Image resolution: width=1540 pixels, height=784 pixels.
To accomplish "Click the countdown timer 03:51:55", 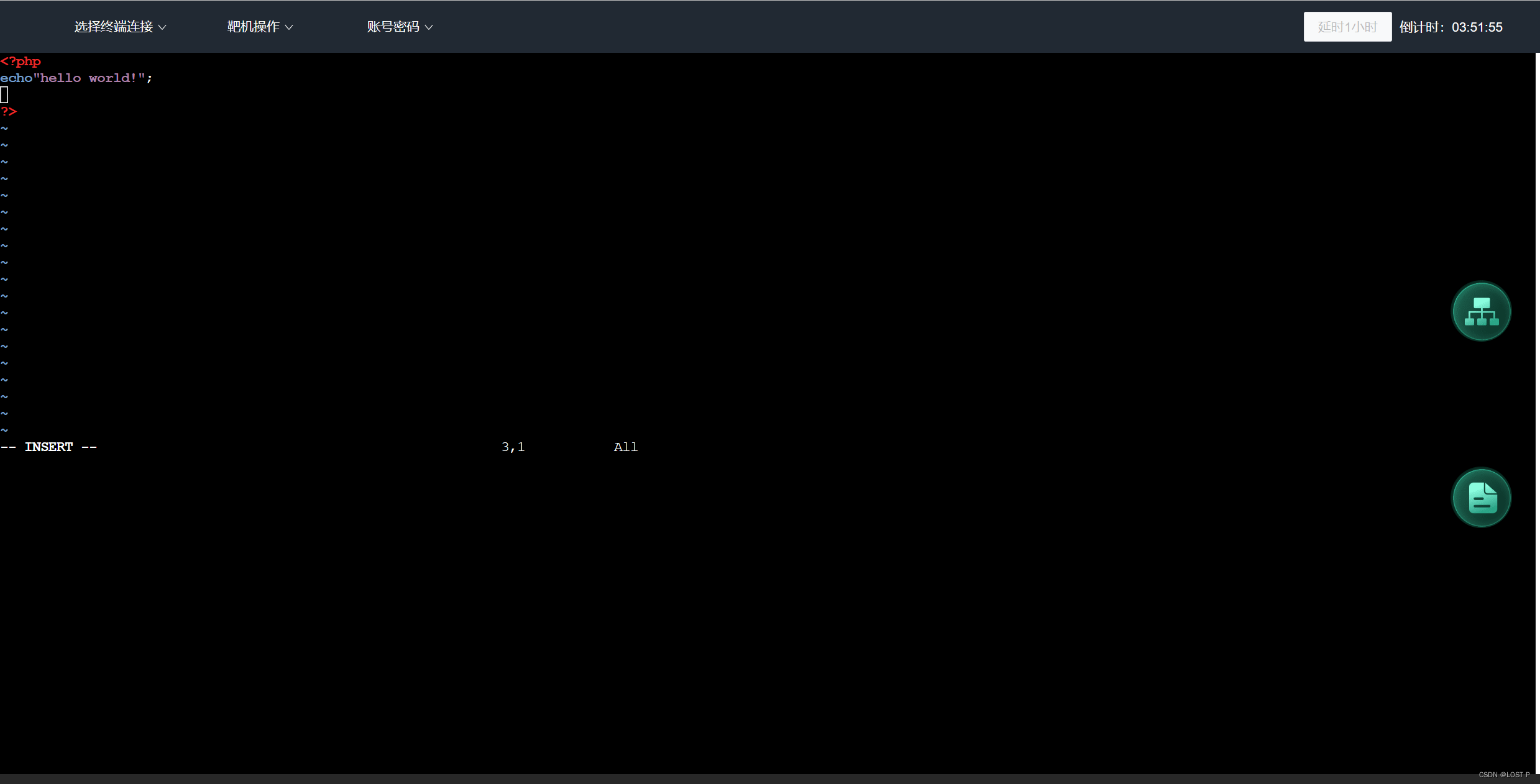I will click(1477, 27).
